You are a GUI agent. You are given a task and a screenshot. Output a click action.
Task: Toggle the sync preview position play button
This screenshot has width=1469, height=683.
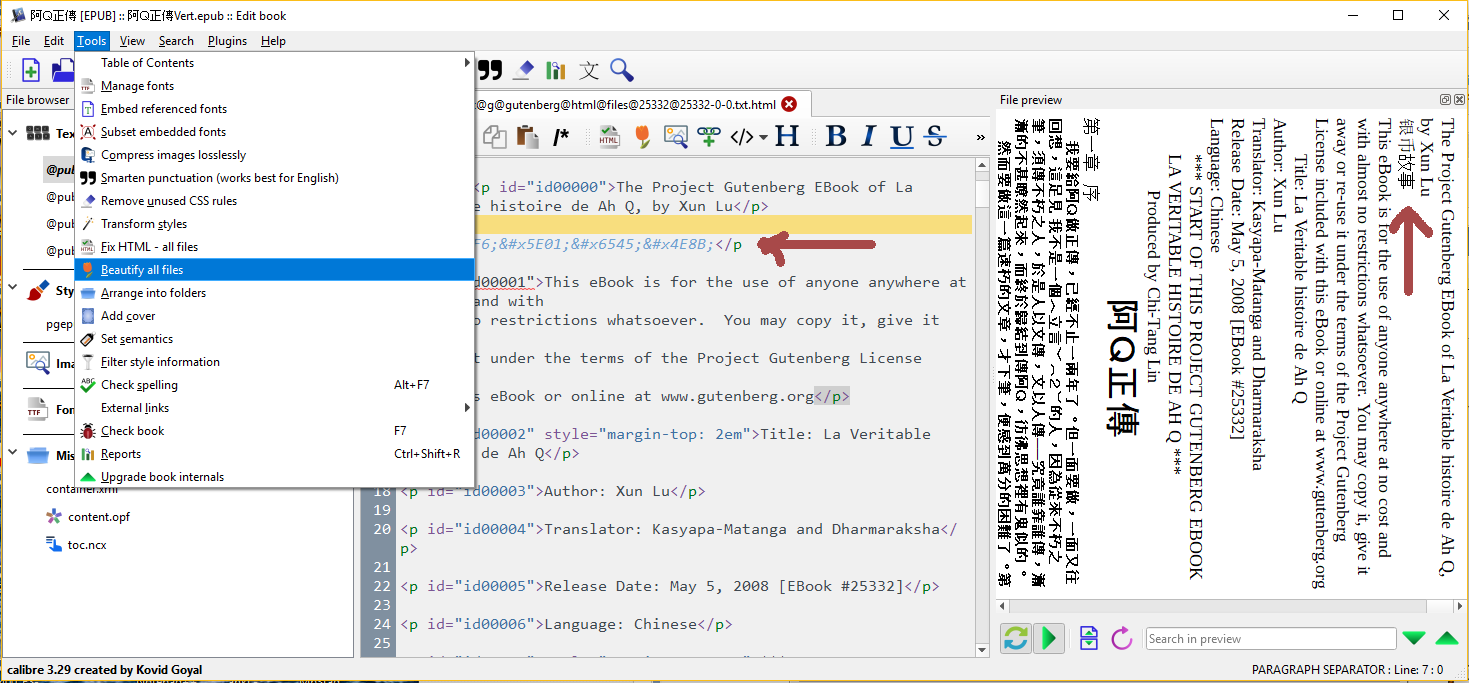1048,638
